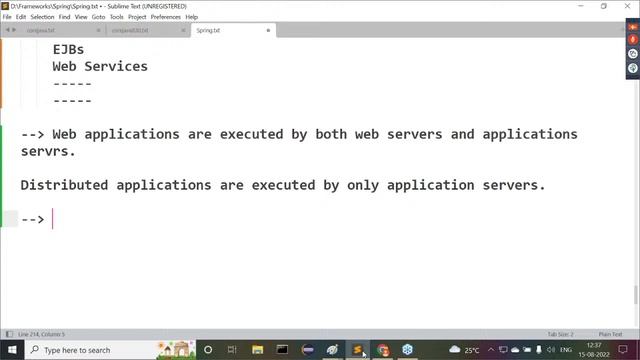Click the vertical scrollbar thumb

[x=635, y=295]
